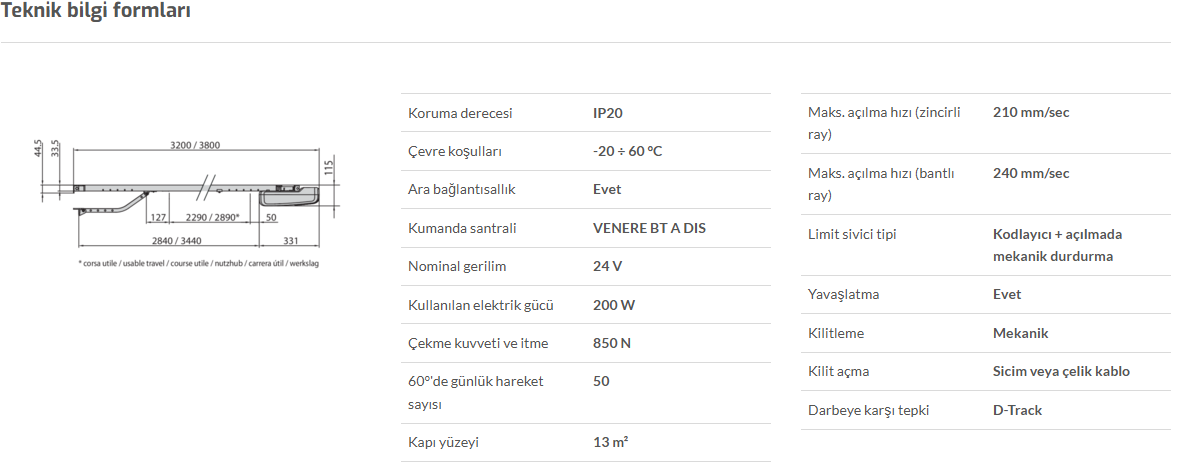This screenshot has height=467, width=1181.
Task: Click the 200 W power value
Action: tap(614, 305)
